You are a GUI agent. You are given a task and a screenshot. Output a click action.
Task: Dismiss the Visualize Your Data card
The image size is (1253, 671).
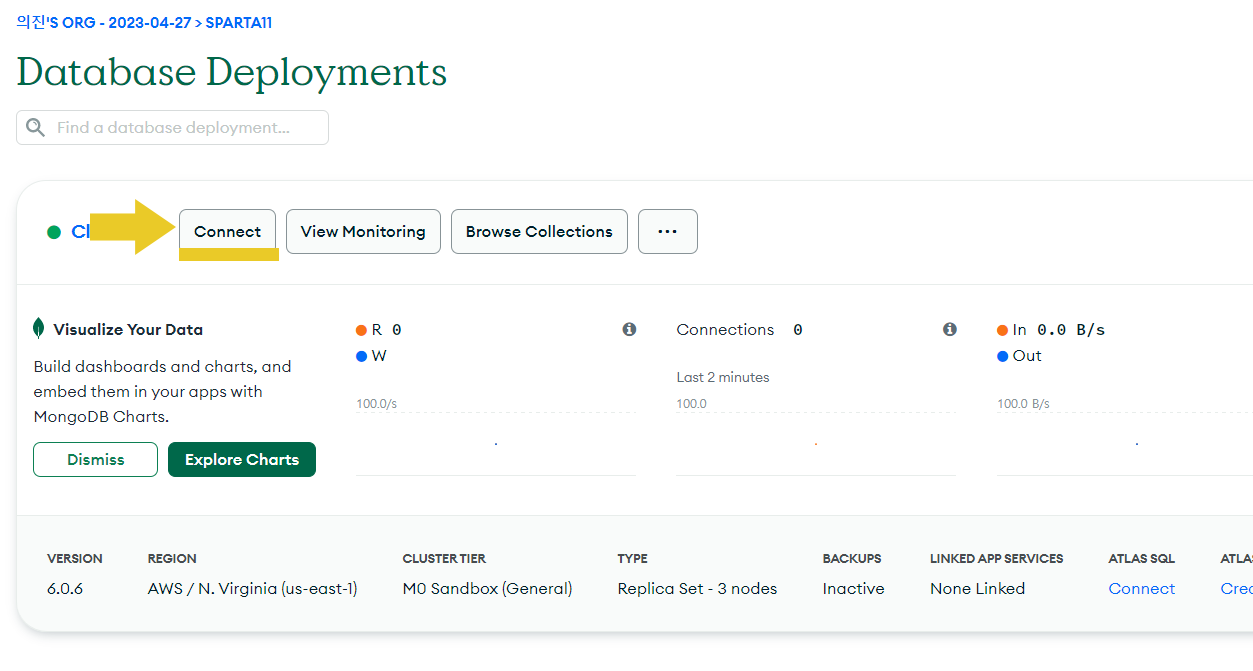96,459
